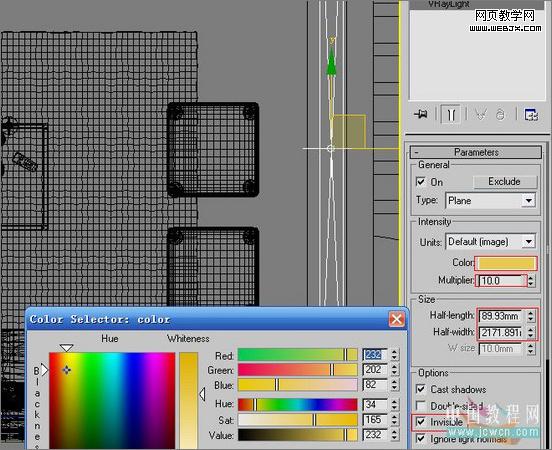Collapse the Parameters rollout
The height and width of the screenshot is (450, 552).
(x=476, y=152)
